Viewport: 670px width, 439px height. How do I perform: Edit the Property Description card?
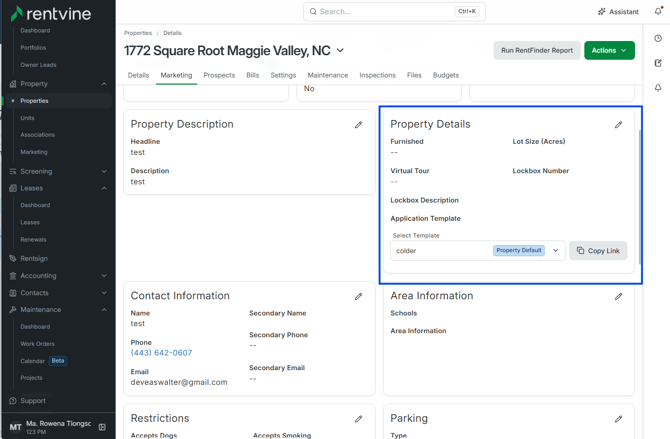(359, 125)
